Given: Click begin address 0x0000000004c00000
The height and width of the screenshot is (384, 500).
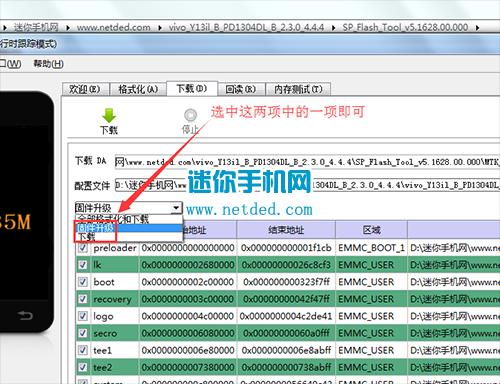Looking at the screenshot, I should click(x=188, y=316).
